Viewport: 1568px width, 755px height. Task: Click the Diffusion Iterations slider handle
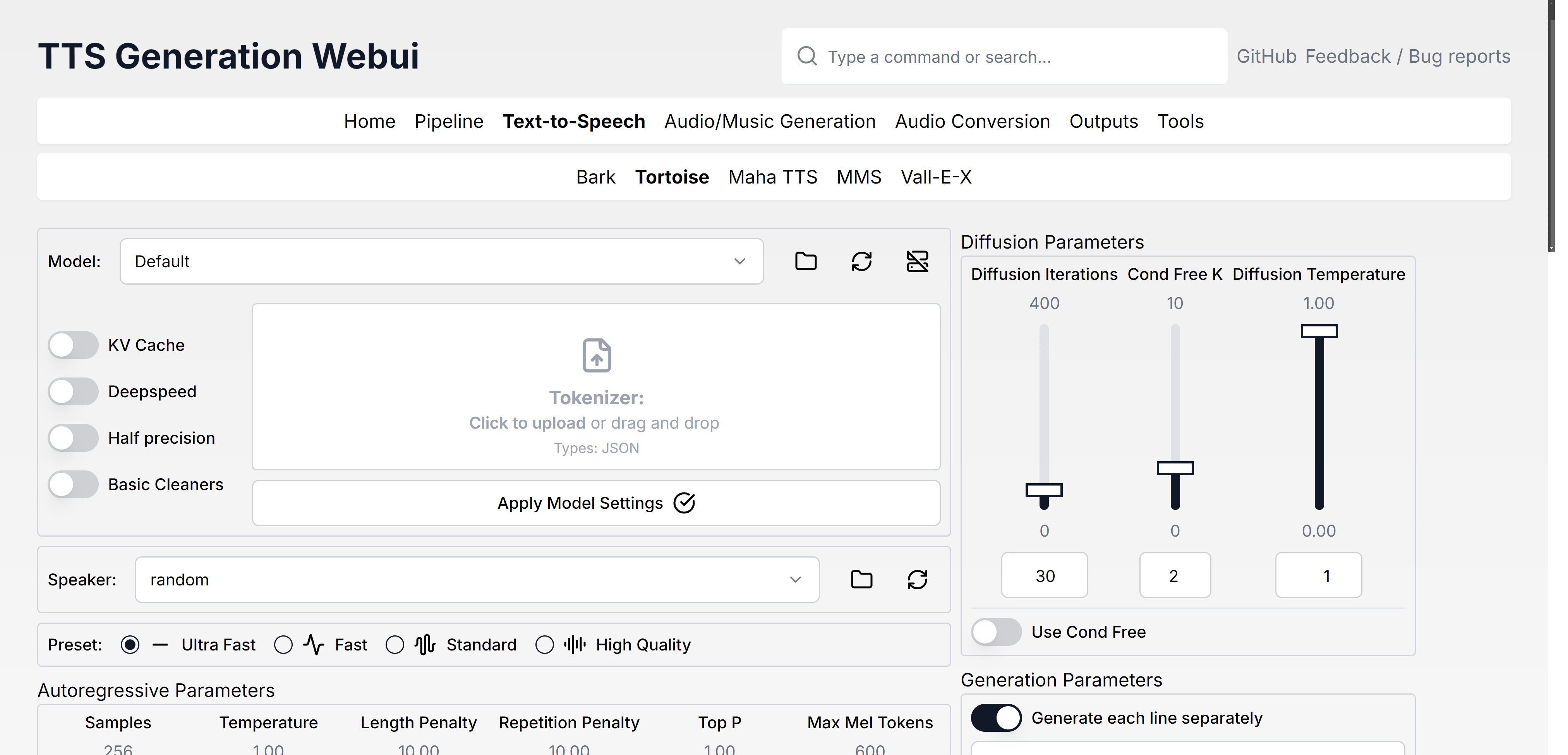click(1044, 490)
